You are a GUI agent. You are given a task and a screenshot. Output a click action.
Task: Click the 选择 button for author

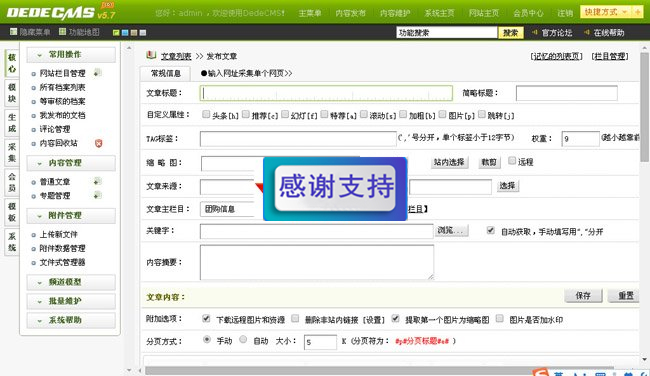(507, 185)
